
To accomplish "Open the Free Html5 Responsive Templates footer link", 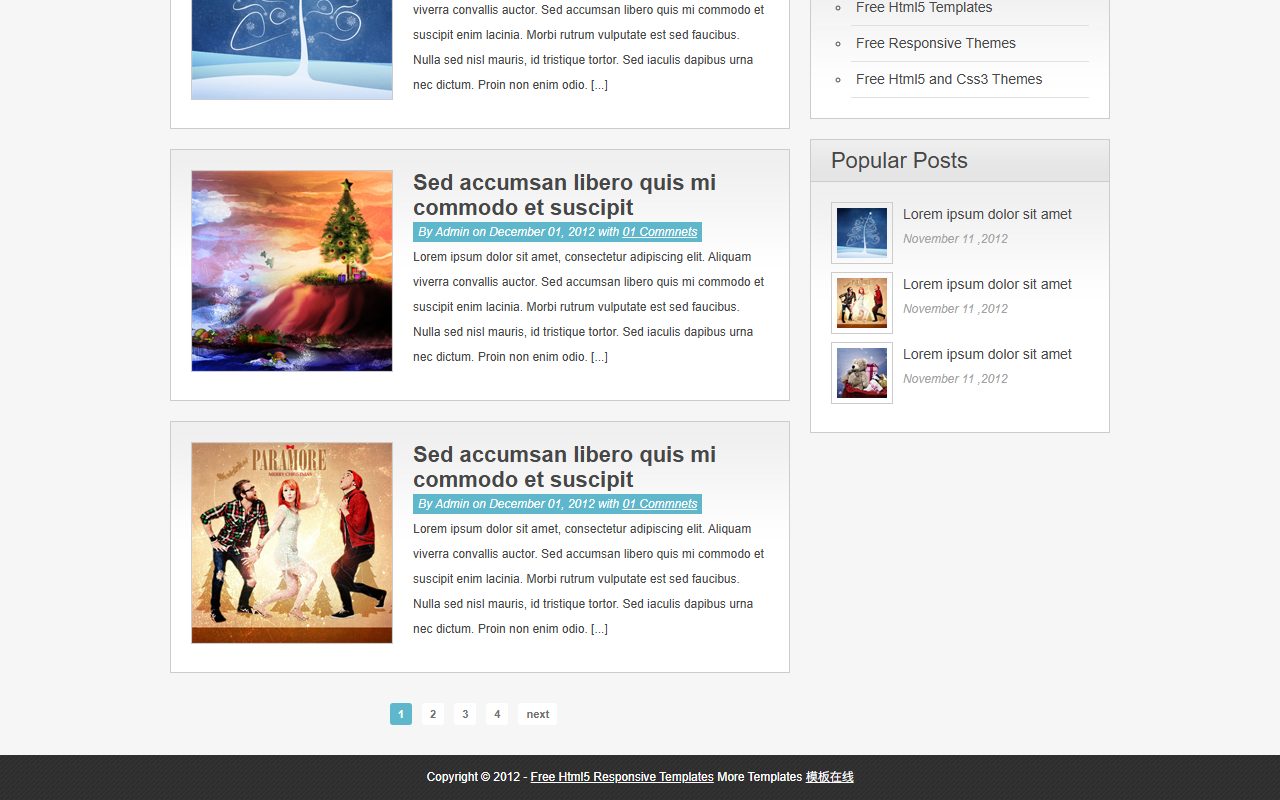I will pyautogui.click(x=622, y=777).
